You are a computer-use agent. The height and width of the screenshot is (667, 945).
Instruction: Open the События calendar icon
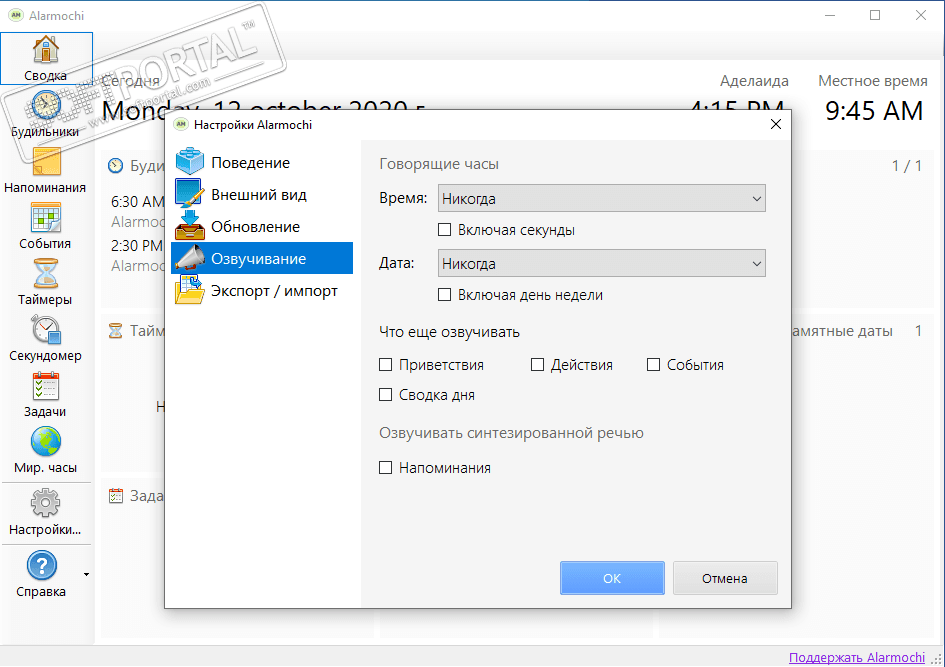point(46,218)
